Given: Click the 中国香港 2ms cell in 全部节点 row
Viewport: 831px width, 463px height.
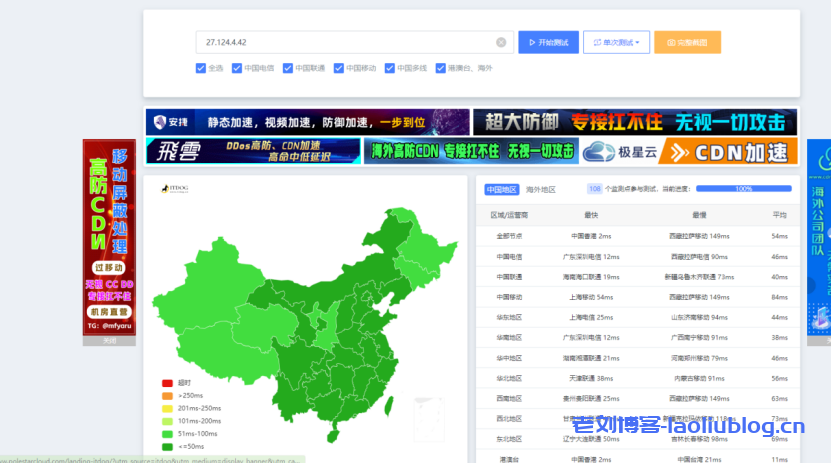Looking at the screenshot, I should (591, 236).
